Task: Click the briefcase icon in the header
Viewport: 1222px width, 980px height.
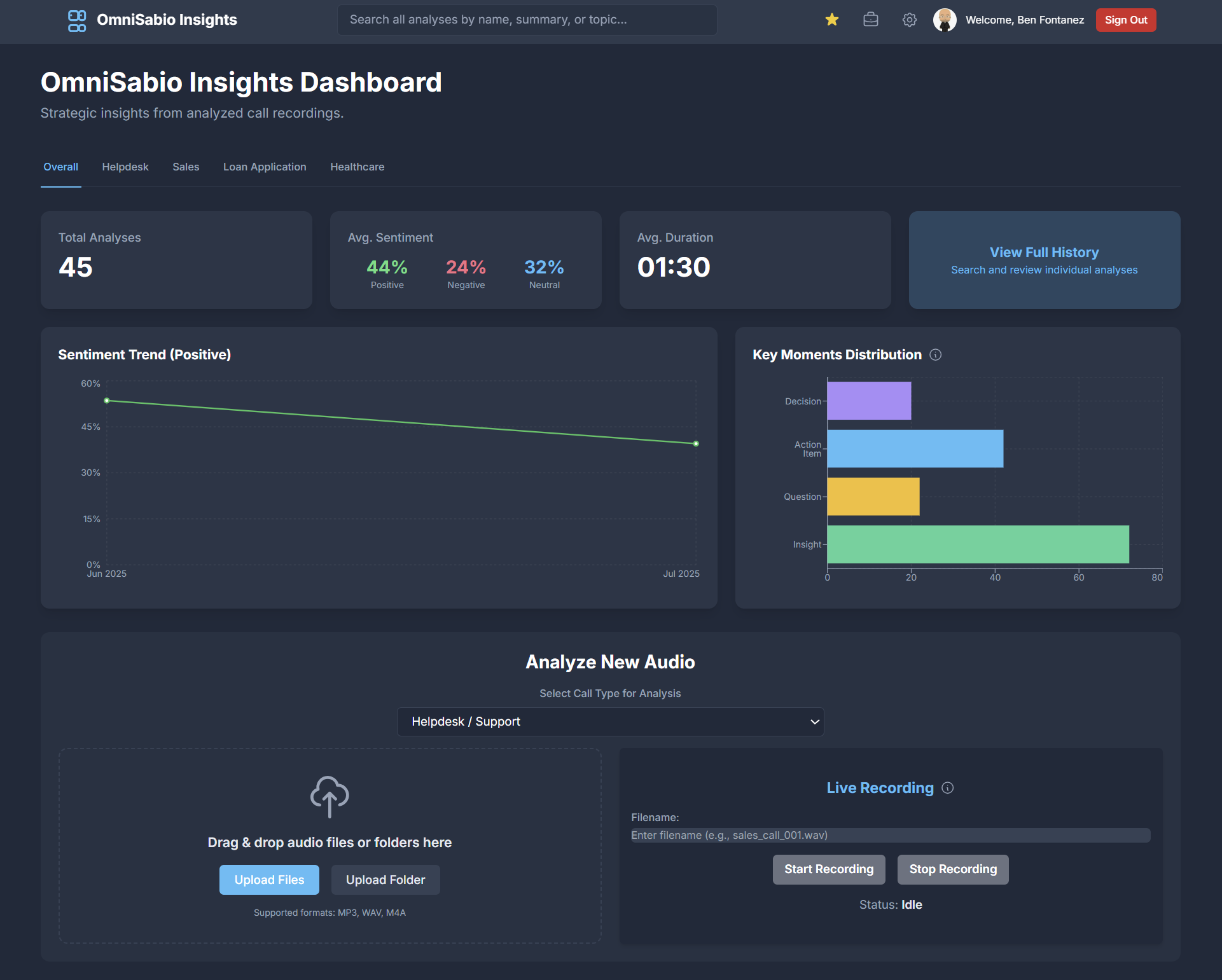Action: coord(870,20)
